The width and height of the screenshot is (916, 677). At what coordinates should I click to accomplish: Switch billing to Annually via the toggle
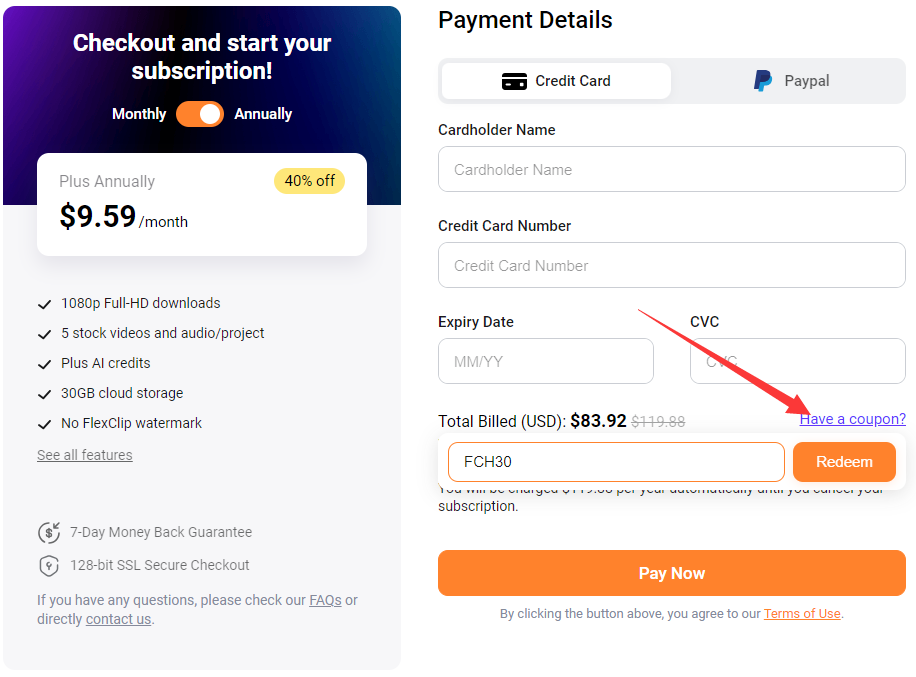(x=210, y=114)
